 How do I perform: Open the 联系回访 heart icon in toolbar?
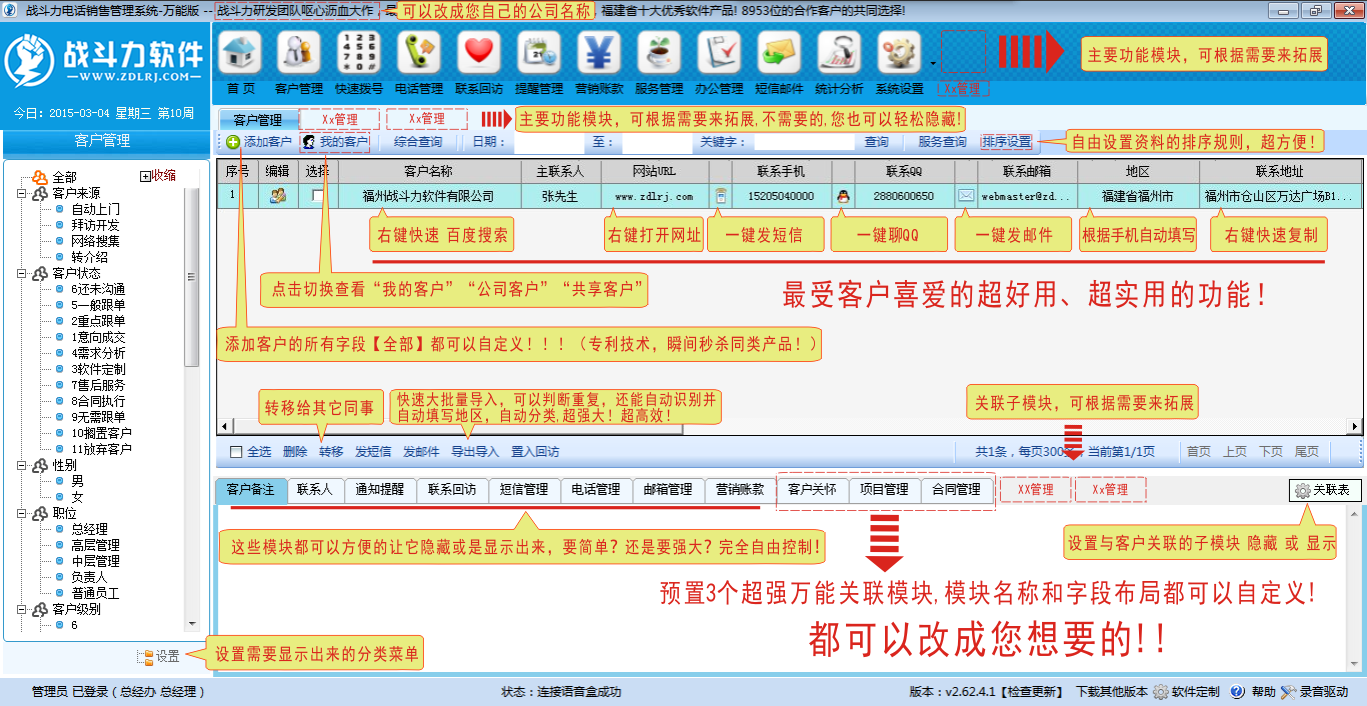(x=479, y=53)
